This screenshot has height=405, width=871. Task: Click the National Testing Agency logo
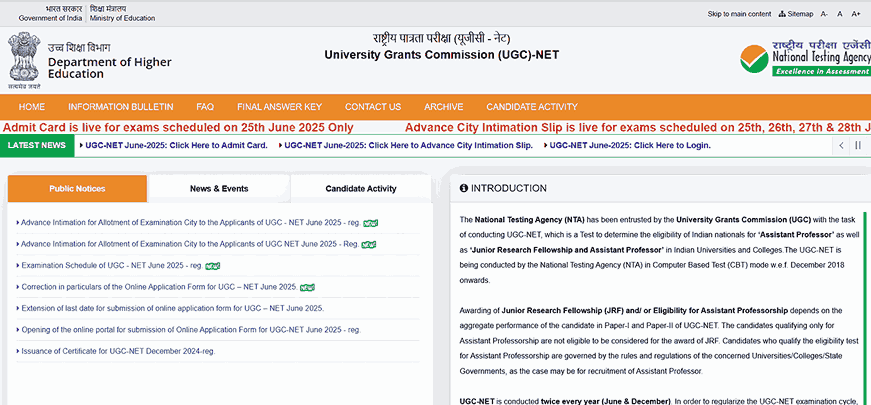[805, 58]
